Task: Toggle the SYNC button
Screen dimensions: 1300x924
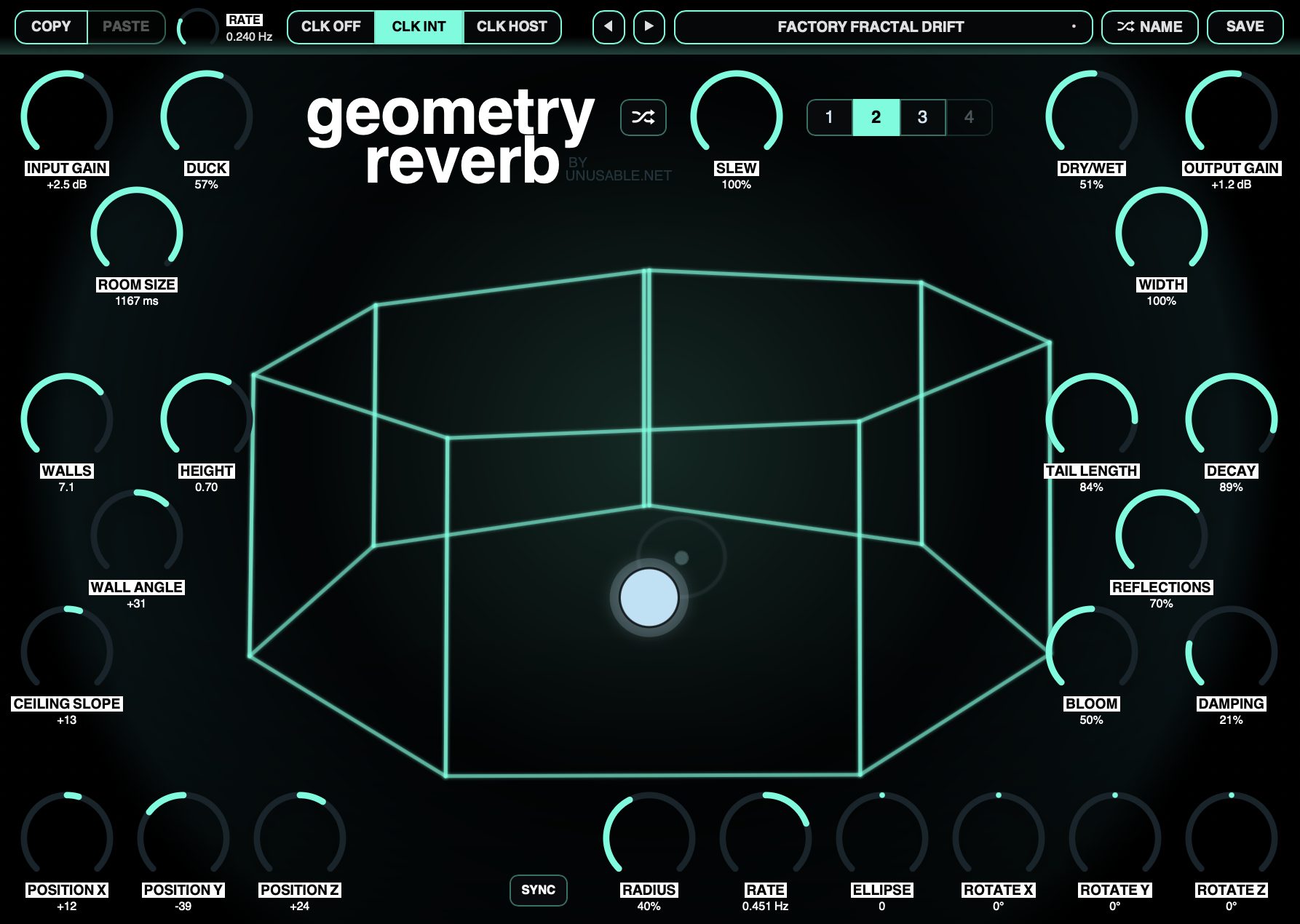Action: pos(539,890)
